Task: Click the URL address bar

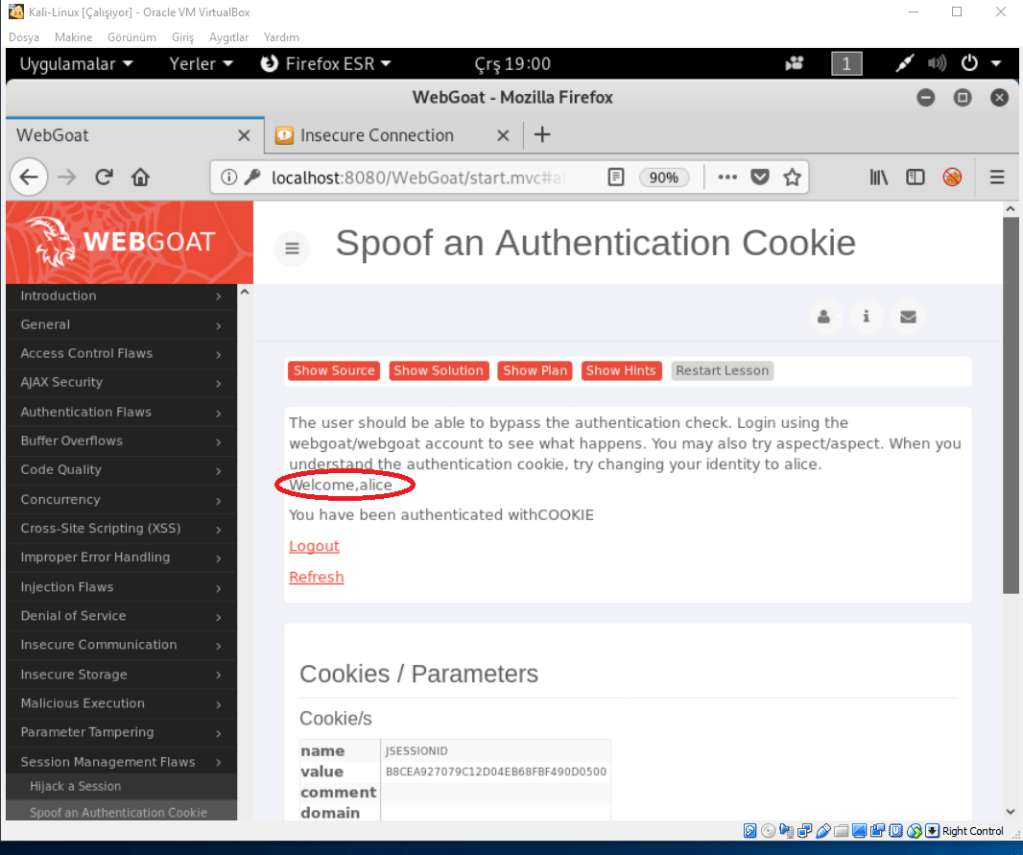Action: click(420, 177)
